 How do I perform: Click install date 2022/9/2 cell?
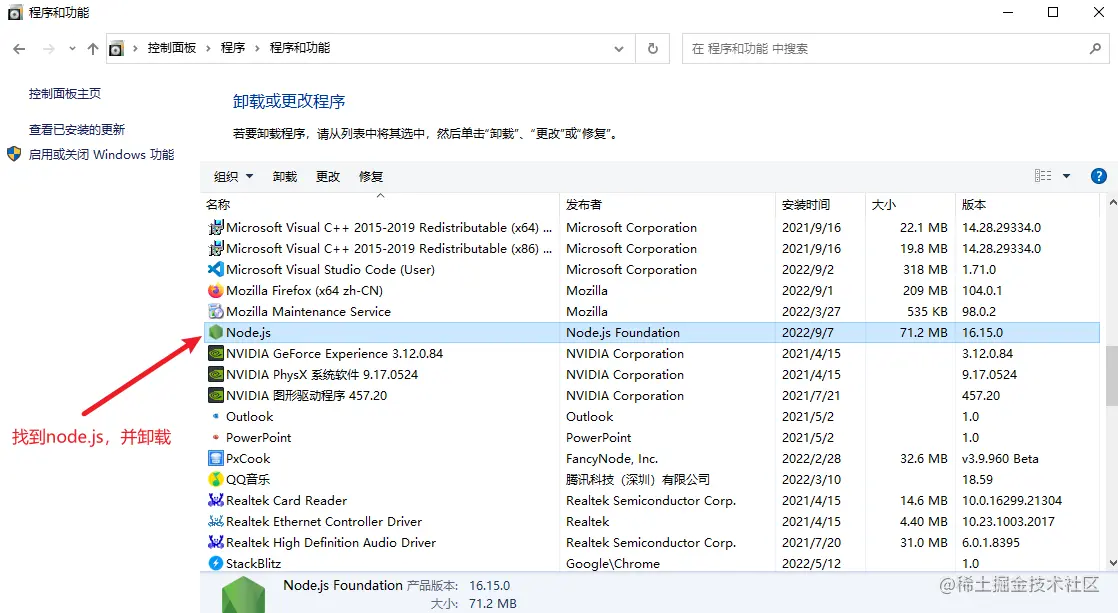pos(808,269)
